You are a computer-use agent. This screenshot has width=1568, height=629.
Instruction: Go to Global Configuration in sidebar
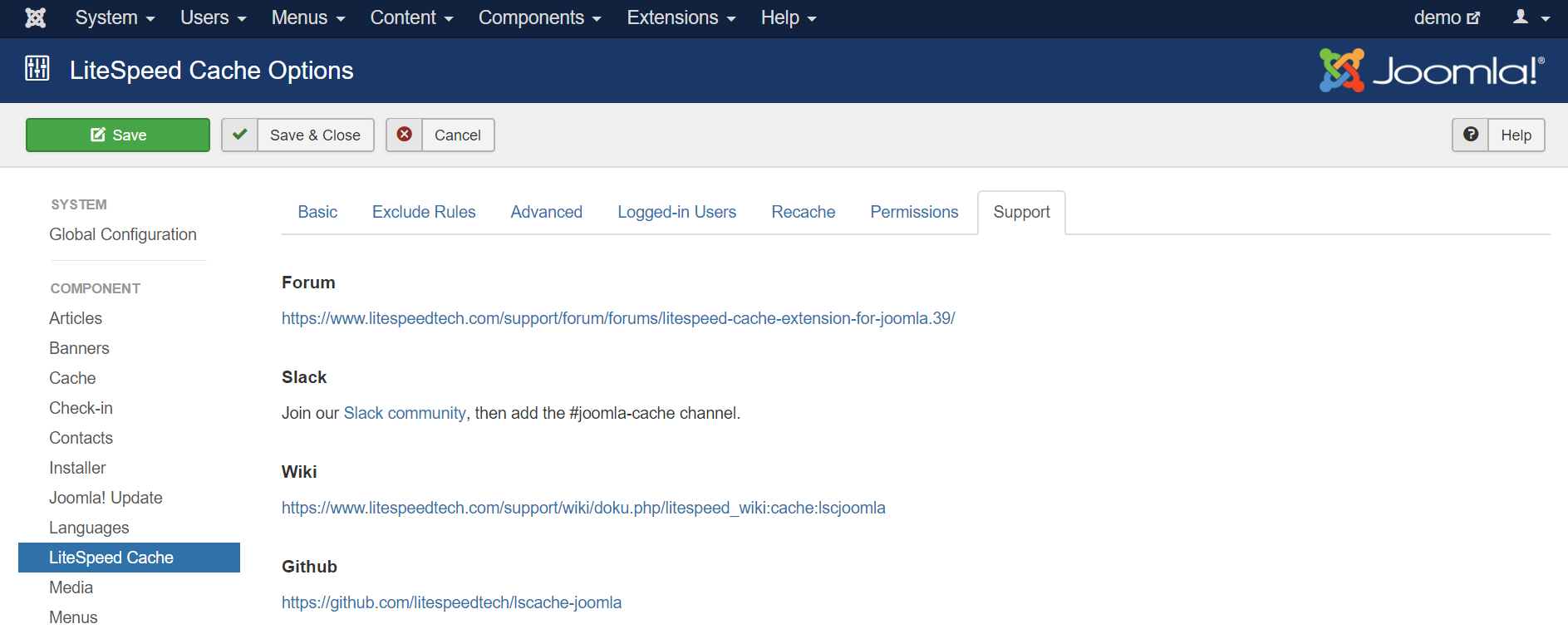(123, 234)
